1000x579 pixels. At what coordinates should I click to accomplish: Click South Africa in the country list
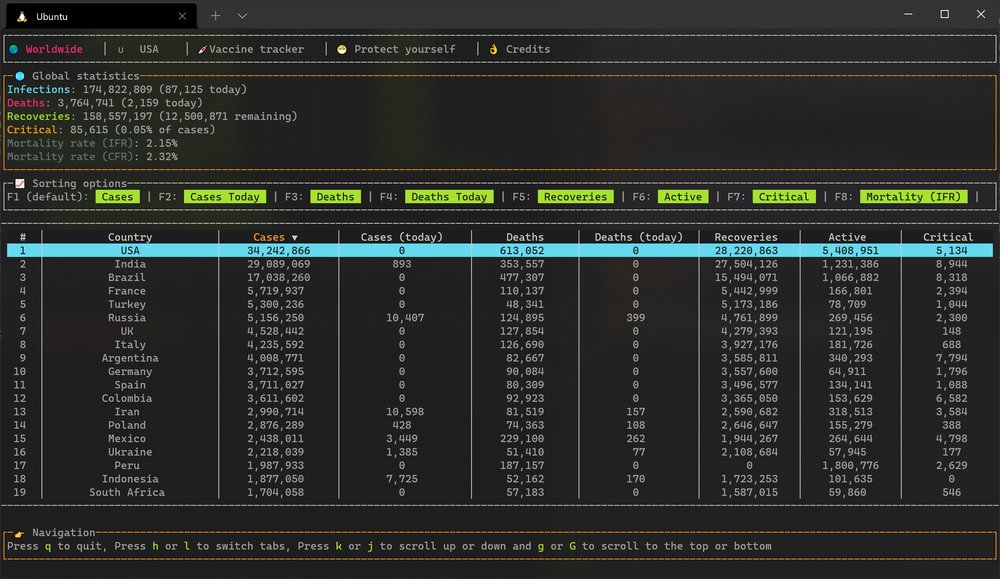(127, 492)
